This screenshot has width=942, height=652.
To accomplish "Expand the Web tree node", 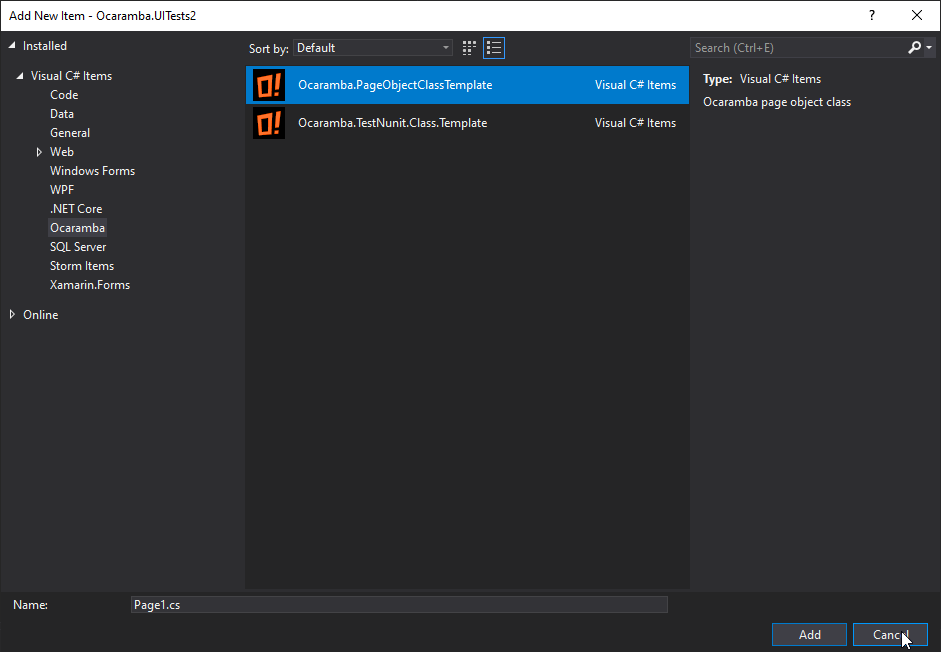I will pyautogui.click(x=39, y=152).
